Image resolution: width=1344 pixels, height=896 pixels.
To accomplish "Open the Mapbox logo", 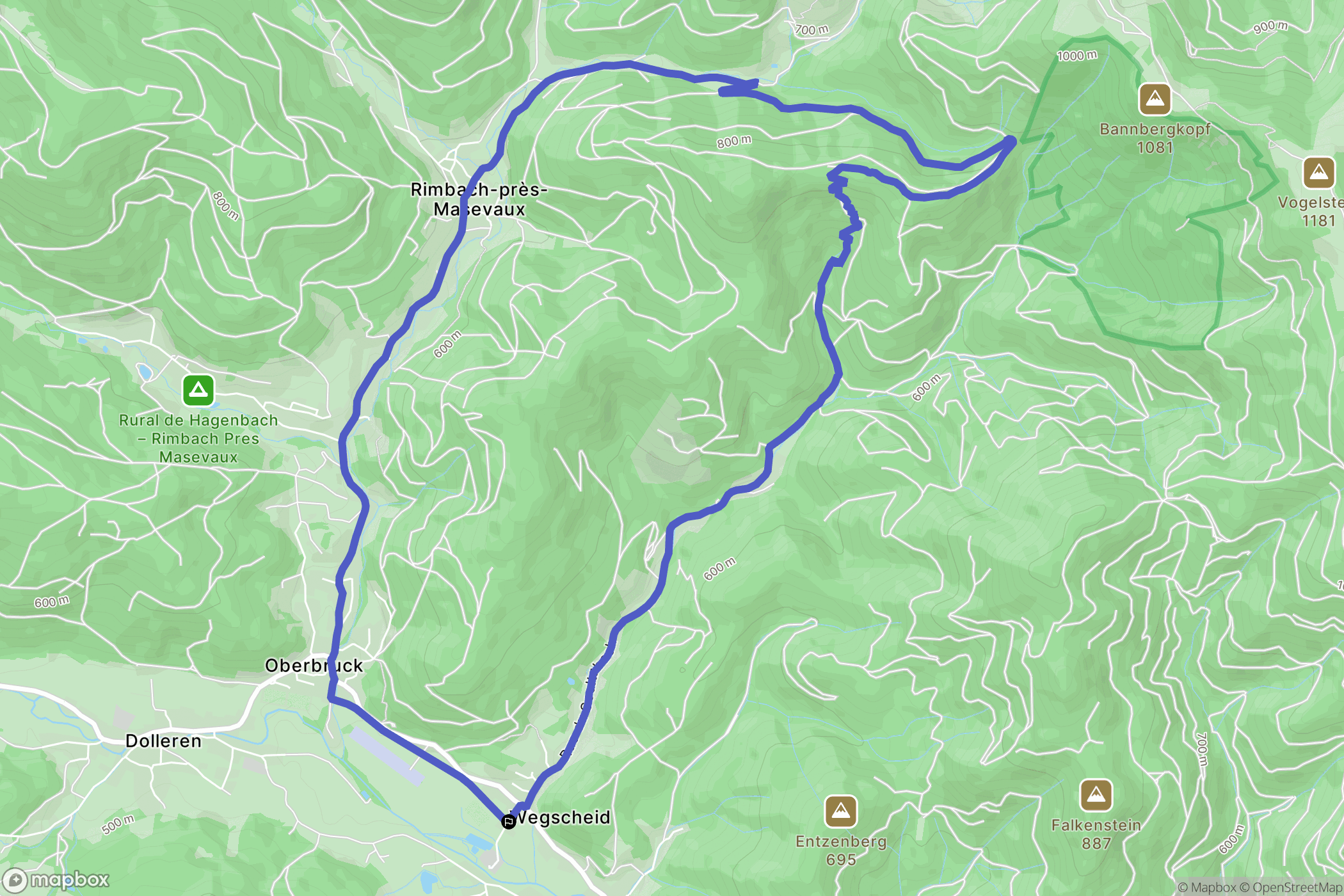I will coord(56,880).
